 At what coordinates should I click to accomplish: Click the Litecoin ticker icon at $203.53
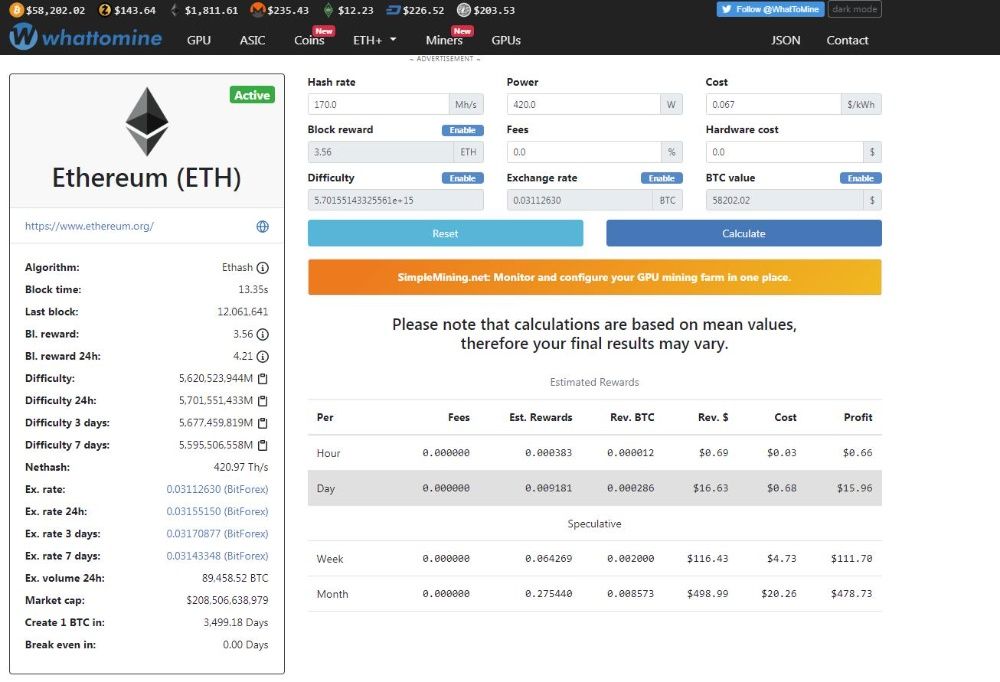coord(464,10)
